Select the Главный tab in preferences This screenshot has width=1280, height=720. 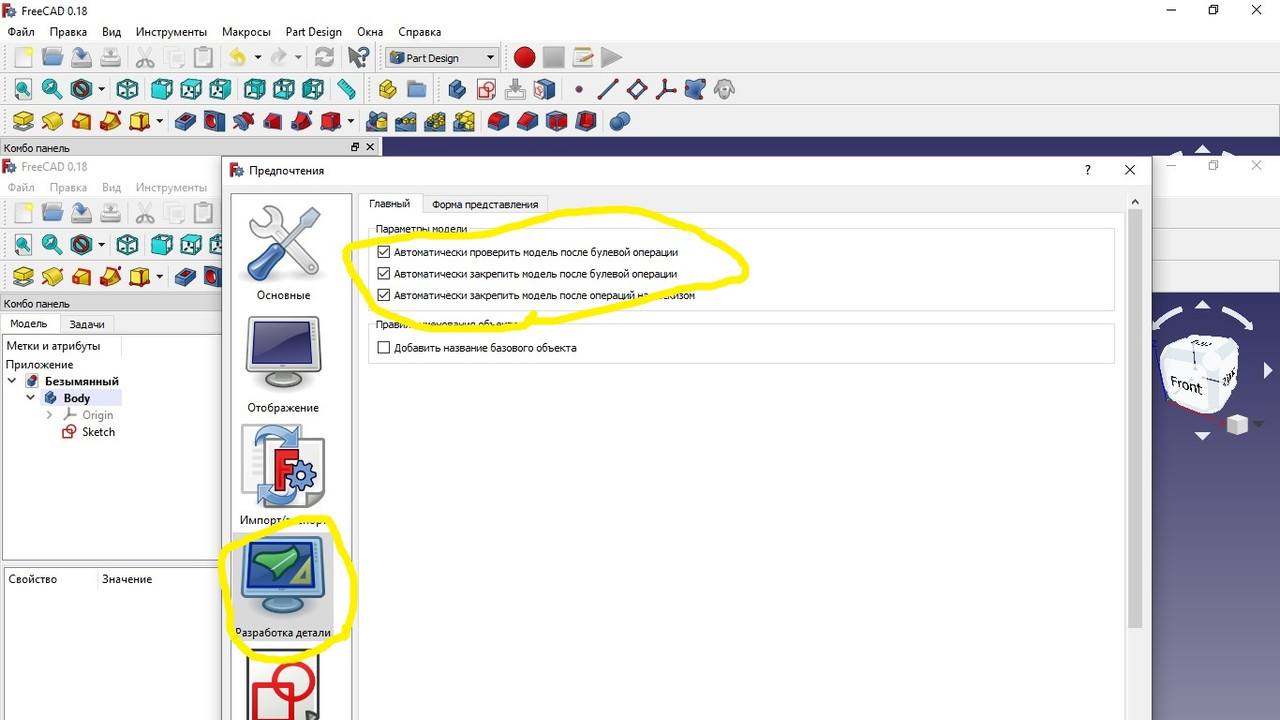click(390, 204)
